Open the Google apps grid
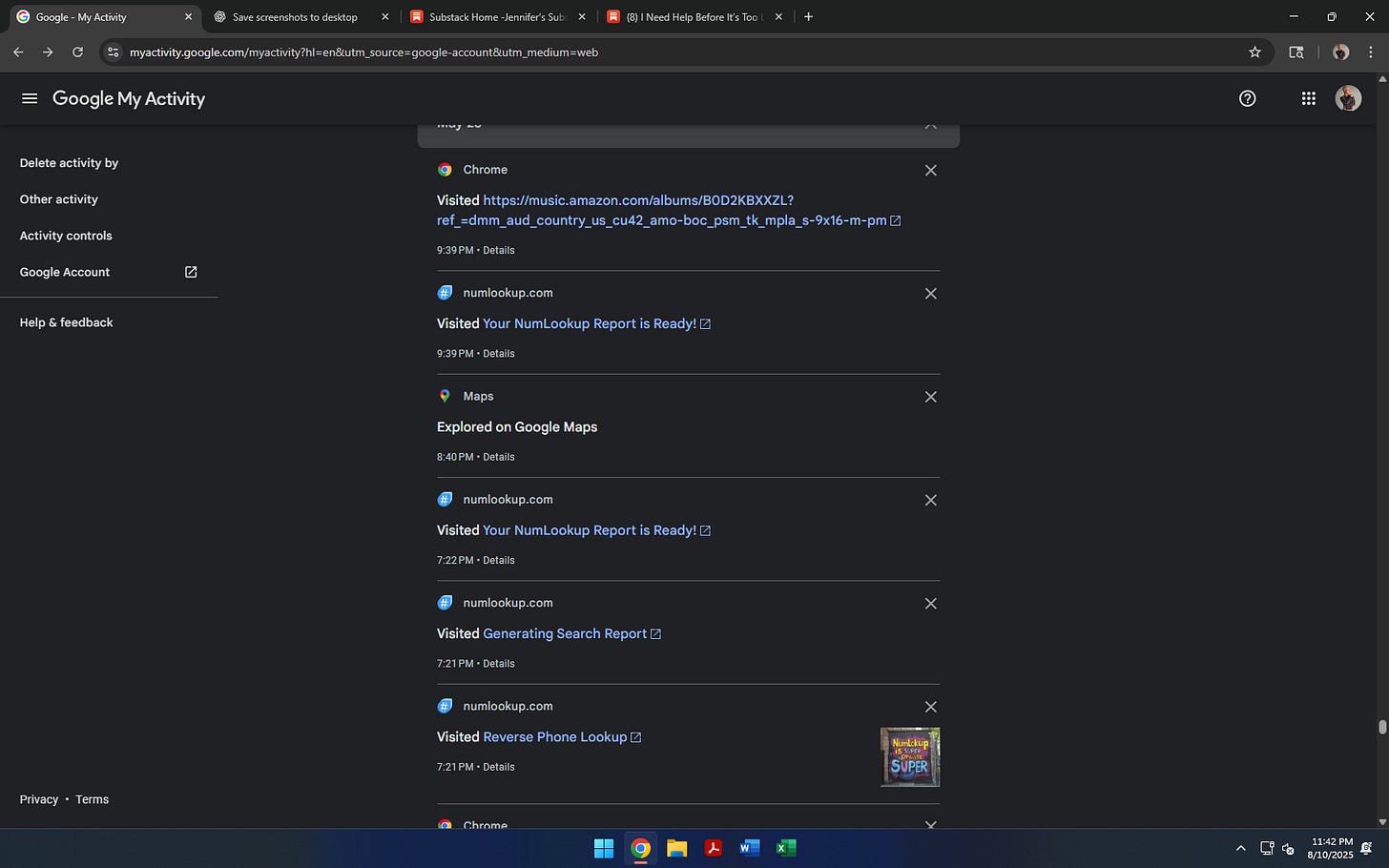This screenshot has width=1389, height=868. 1308,98
